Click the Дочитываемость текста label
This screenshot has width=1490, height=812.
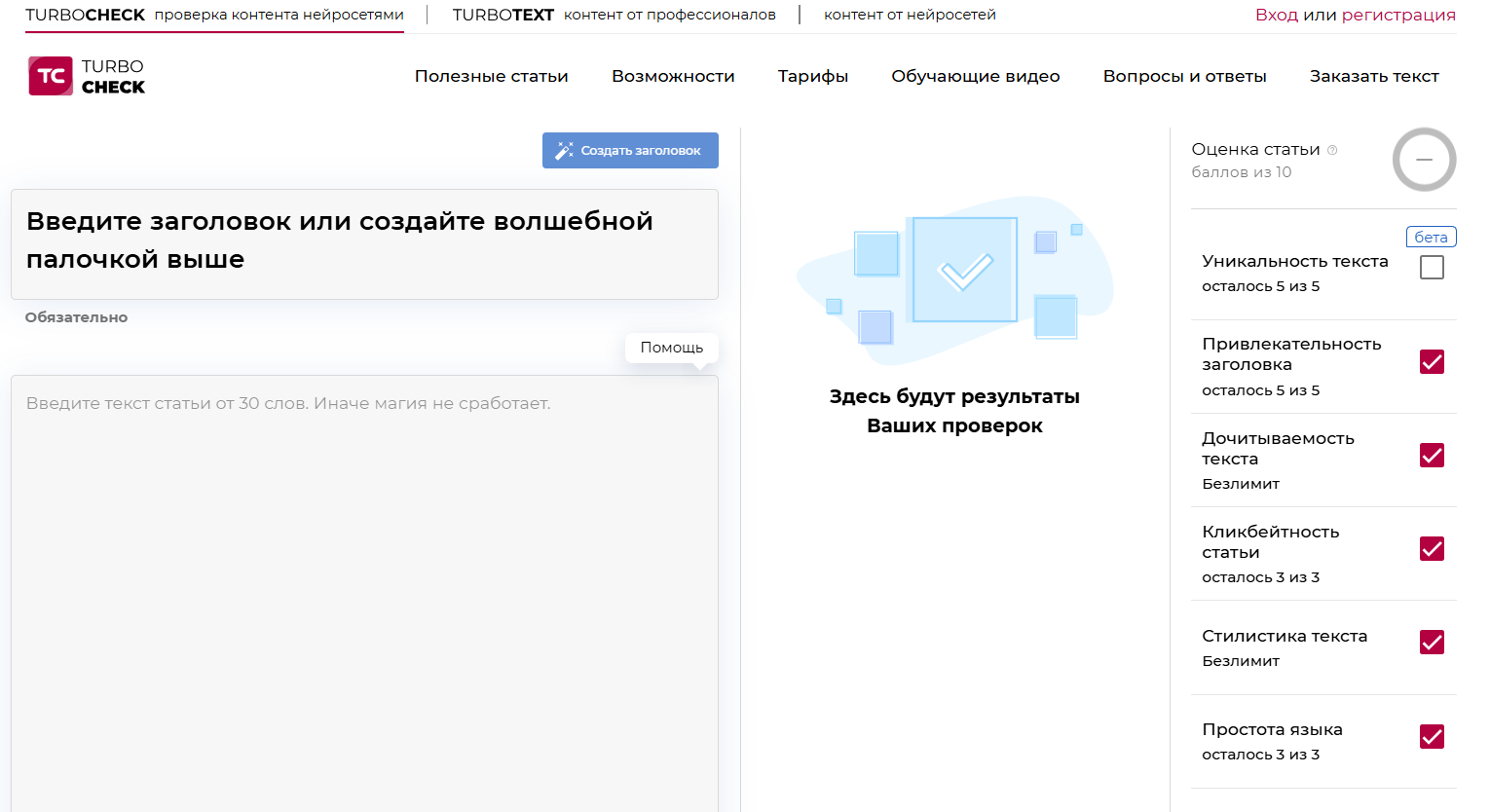coord(1278,448)
